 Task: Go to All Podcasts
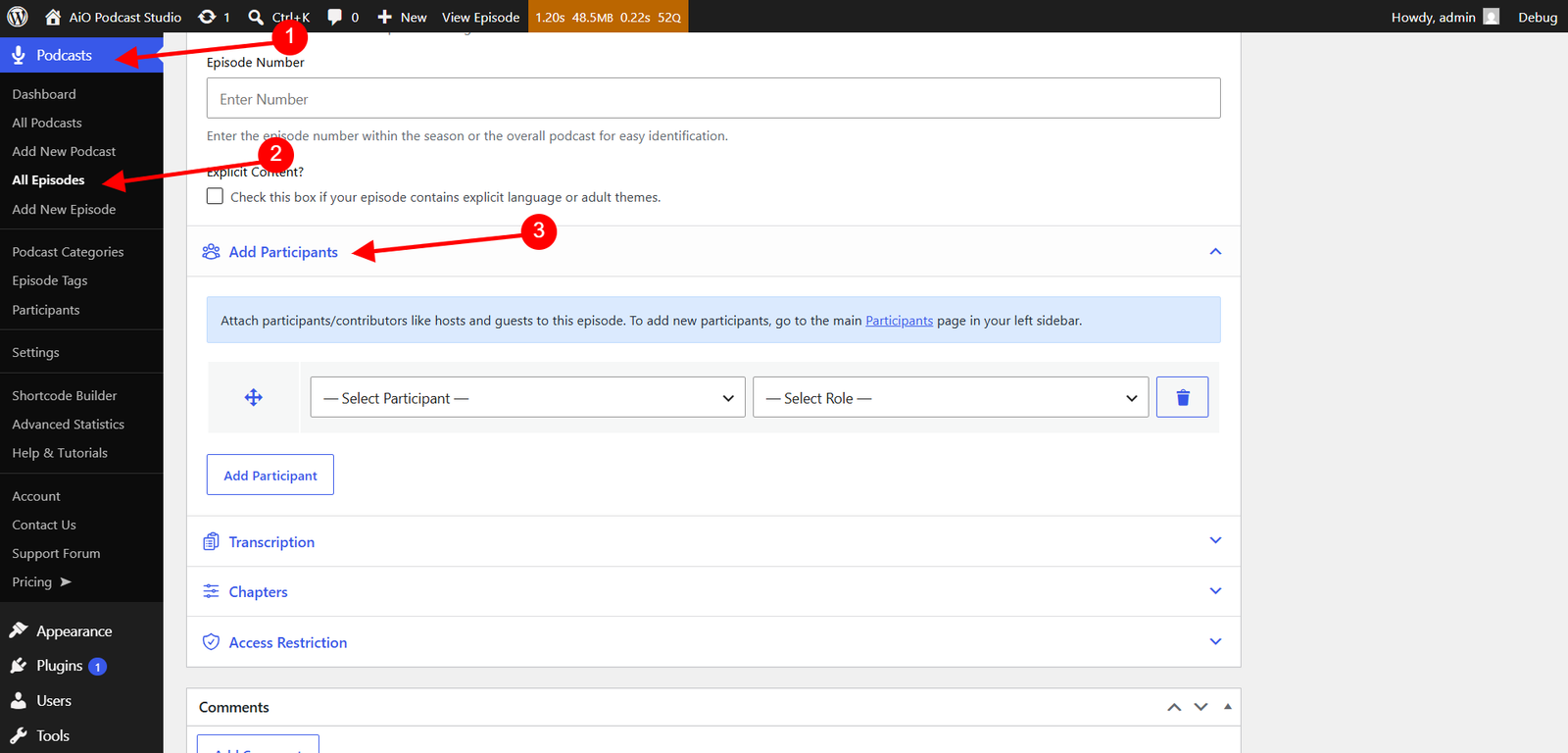(47, 123)
